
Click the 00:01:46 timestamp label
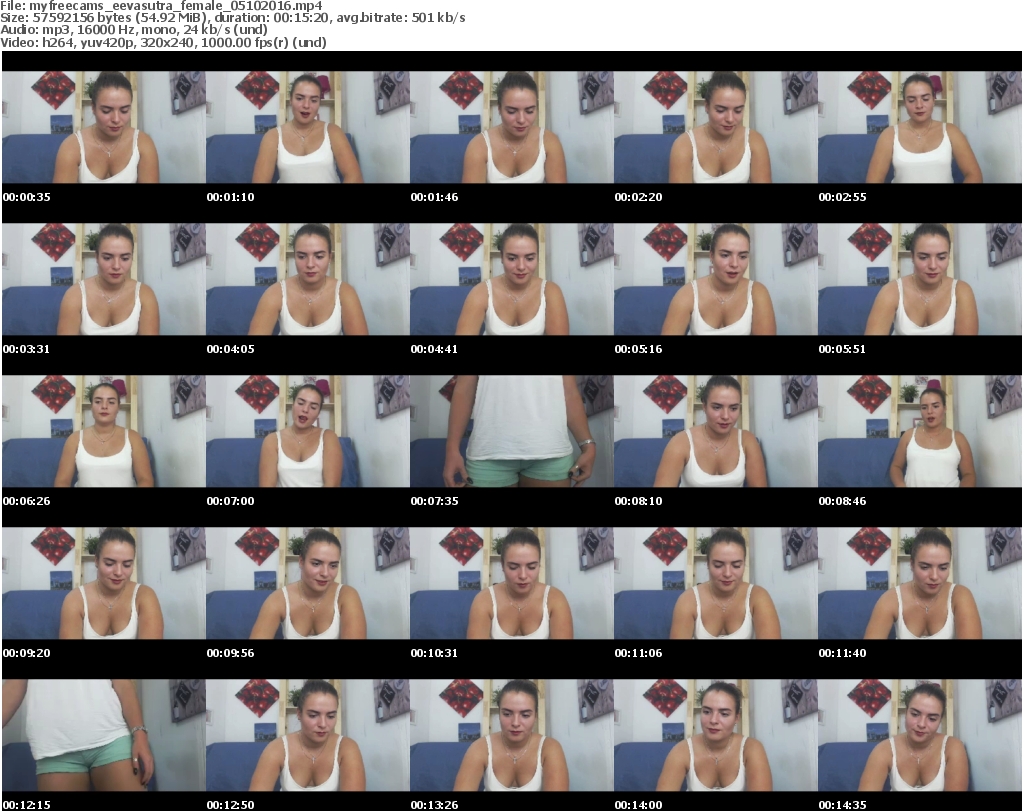[434, 197]
